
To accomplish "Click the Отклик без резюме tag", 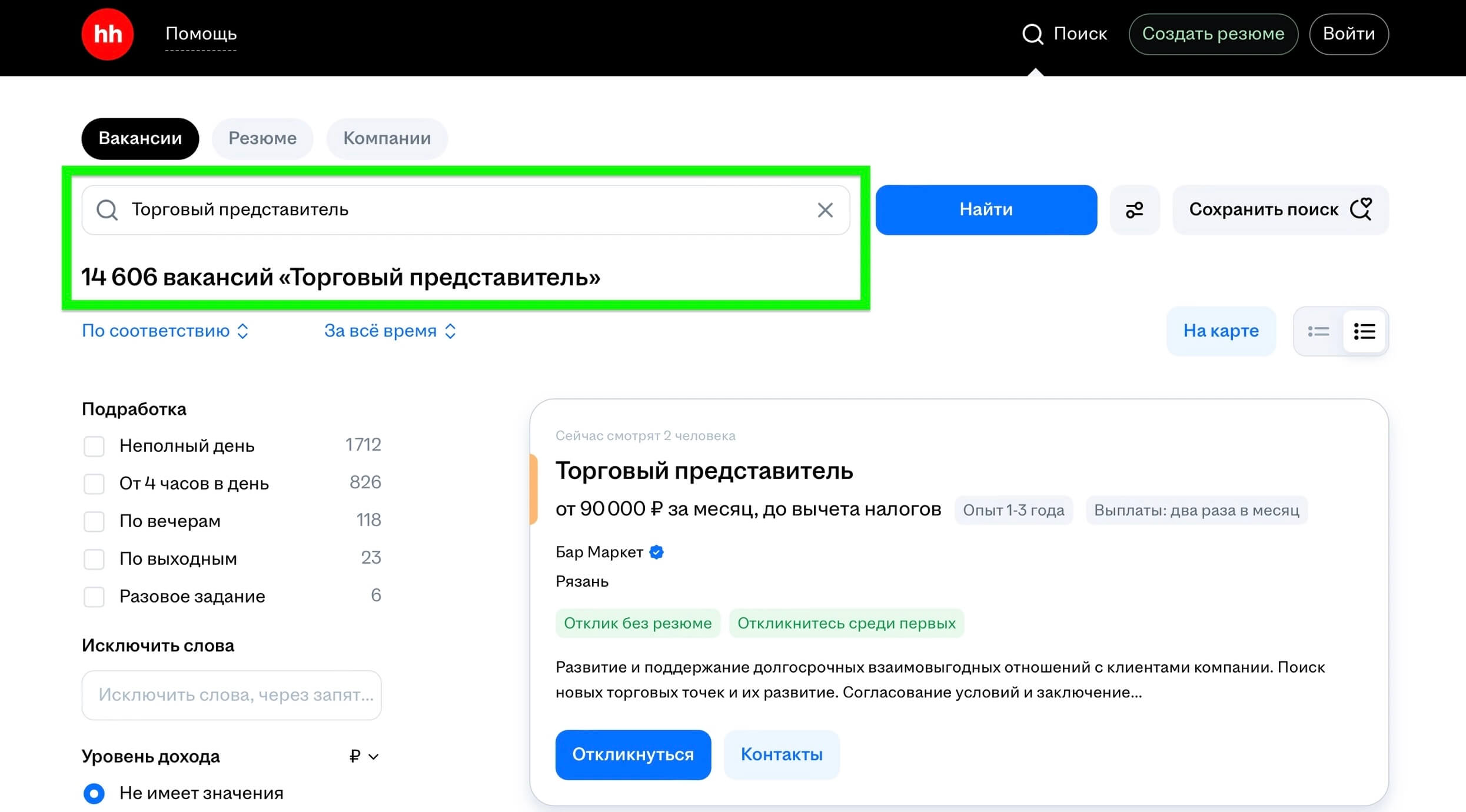I will click(638, 623).
